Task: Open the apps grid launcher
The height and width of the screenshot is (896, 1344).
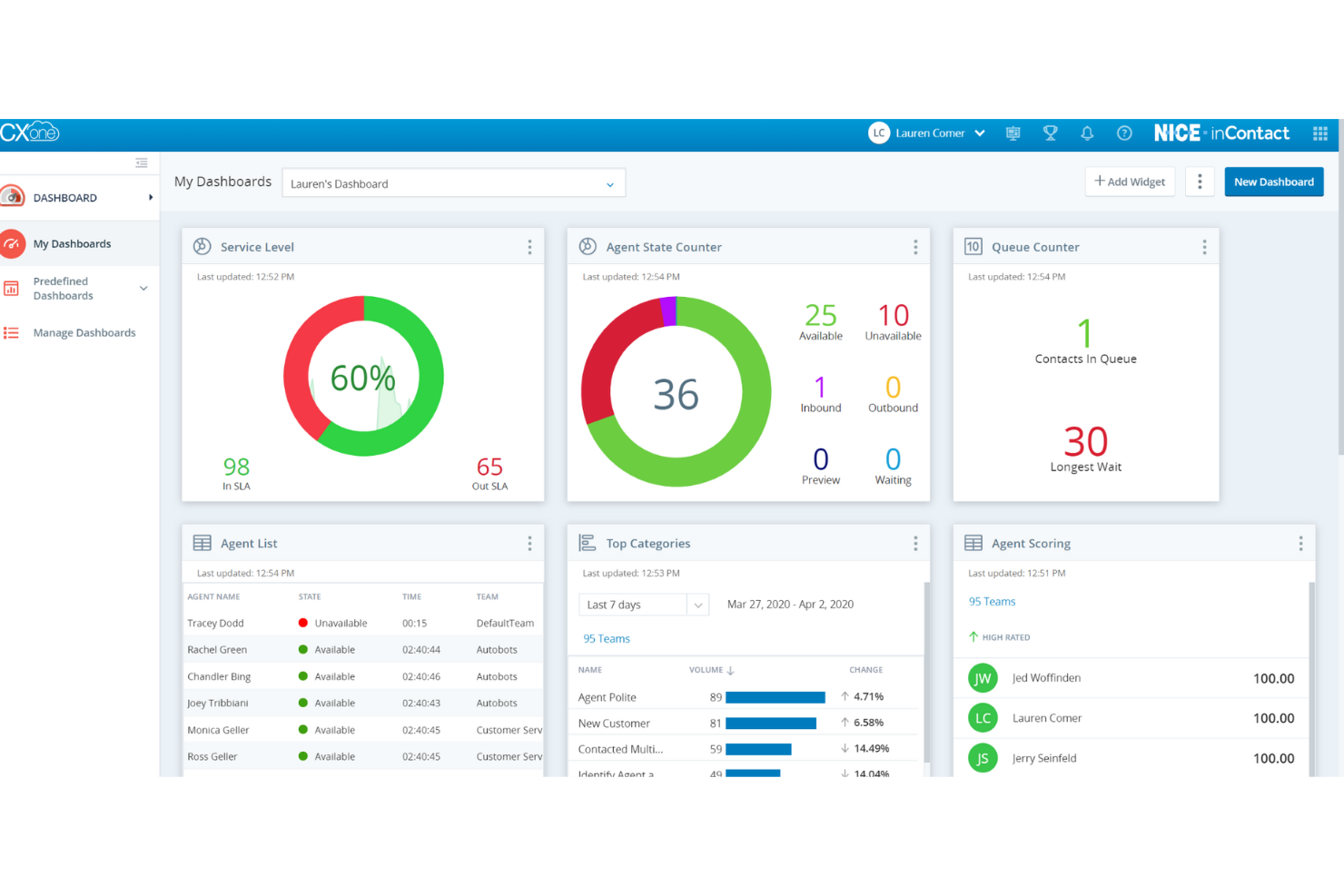Action: point(1320,133)
